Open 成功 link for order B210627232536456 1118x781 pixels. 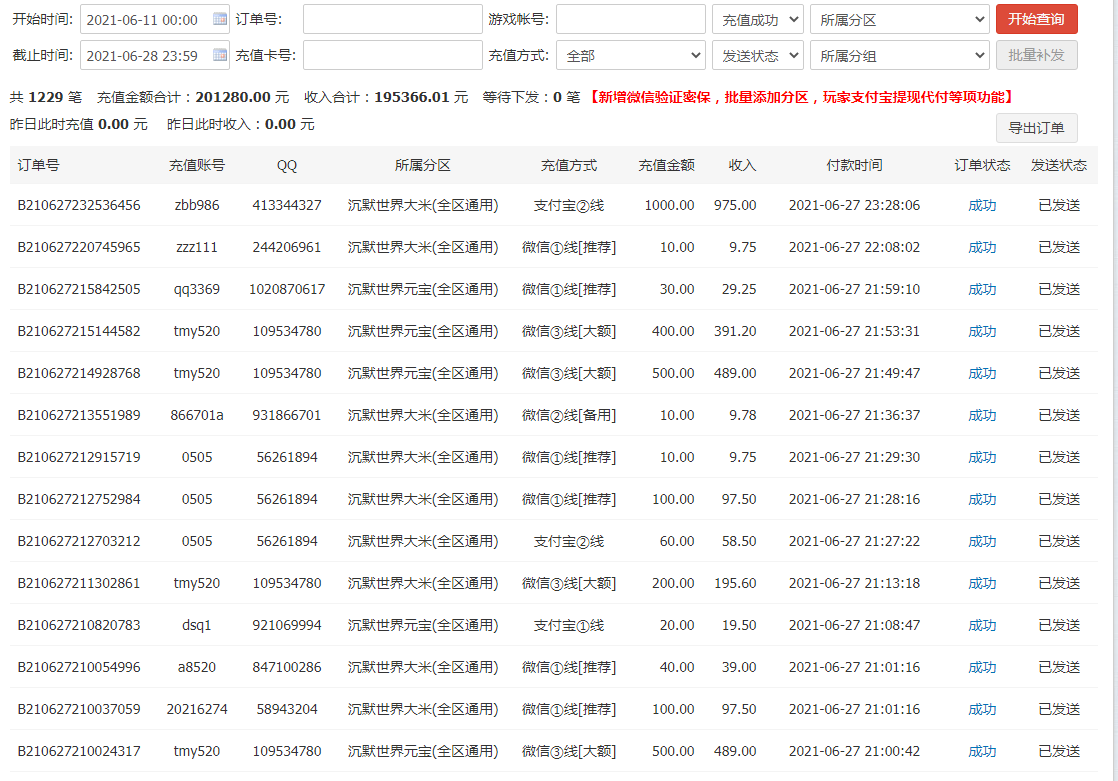tap(982, 205)
